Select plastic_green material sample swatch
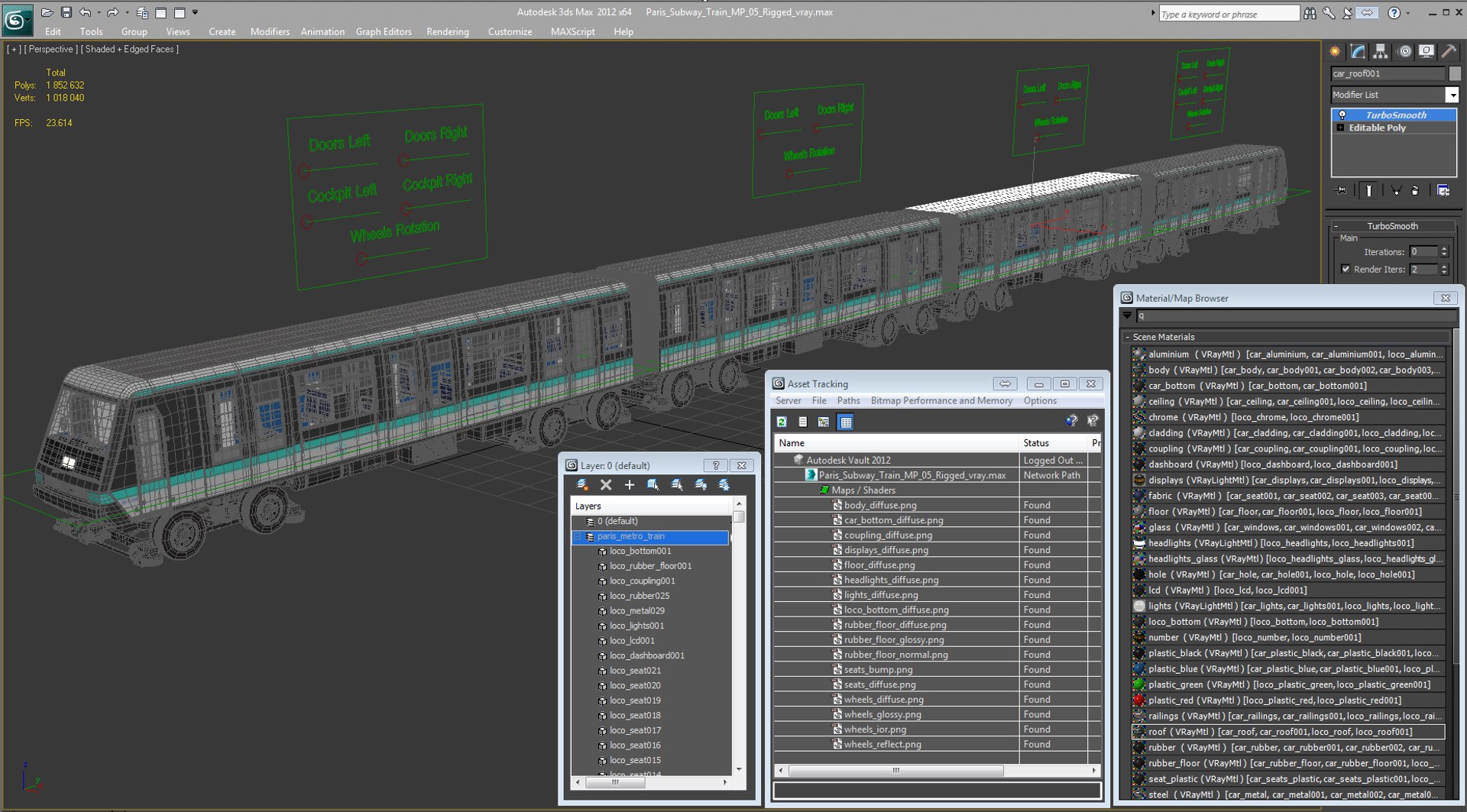 coord(1138,684)
